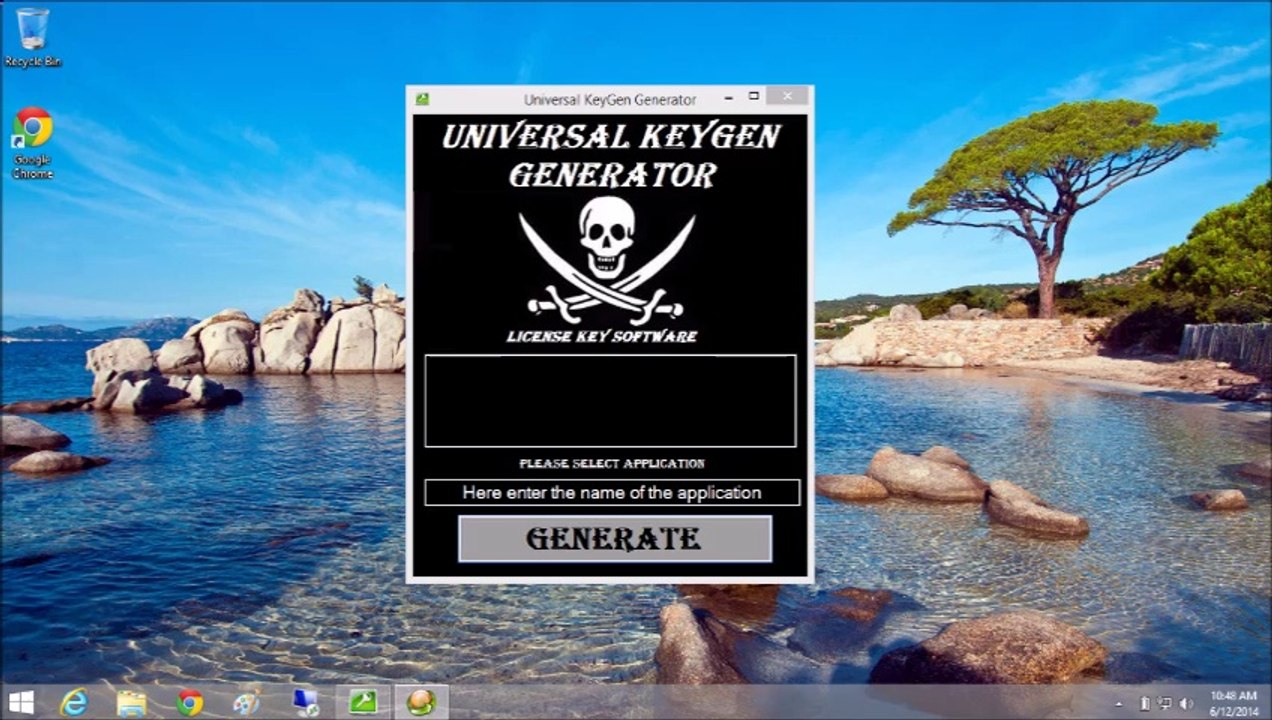The height and width of the screenshot is (720, 1272).
Task: Click the green window icon in title bar
Action: 423,99
